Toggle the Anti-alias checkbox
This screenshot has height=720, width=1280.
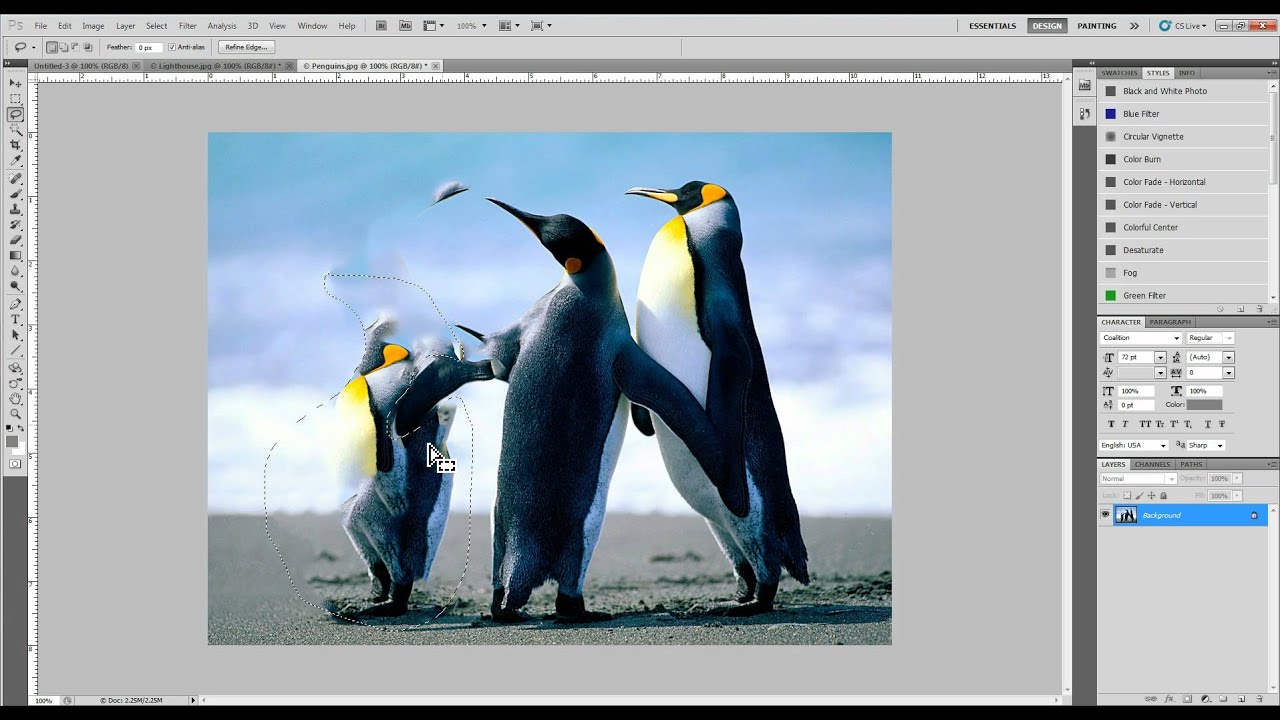pyautogui.click(x=172, y=47)
